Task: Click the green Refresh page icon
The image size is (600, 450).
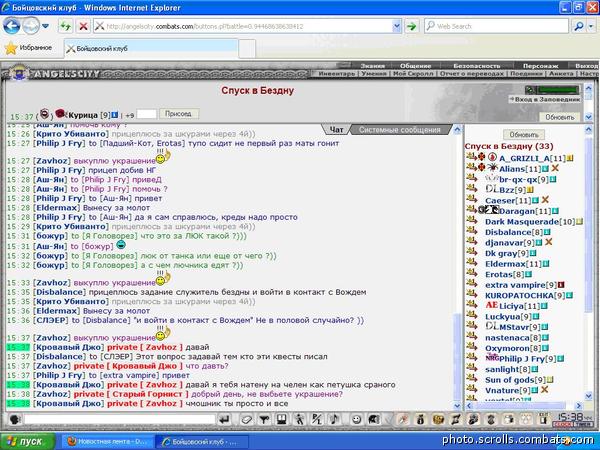Action: pos(65,26)
